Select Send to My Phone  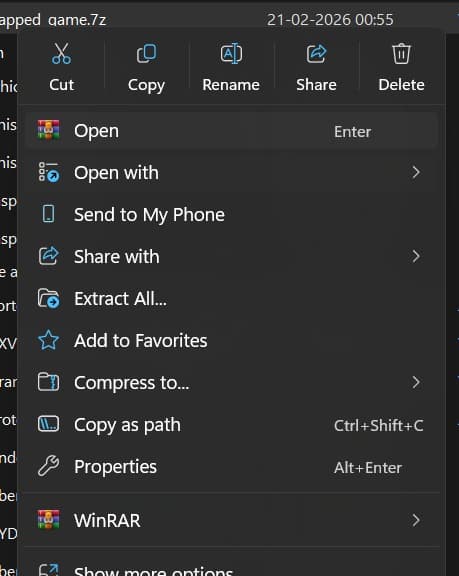(x=232, y=215)
